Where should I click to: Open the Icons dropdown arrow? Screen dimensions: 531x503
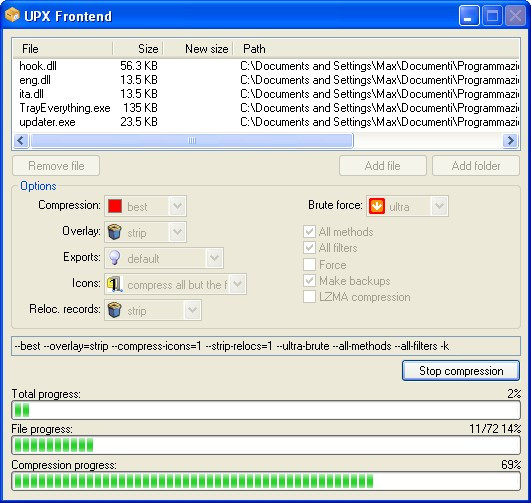pyautogui.click(x=238, y=284)
